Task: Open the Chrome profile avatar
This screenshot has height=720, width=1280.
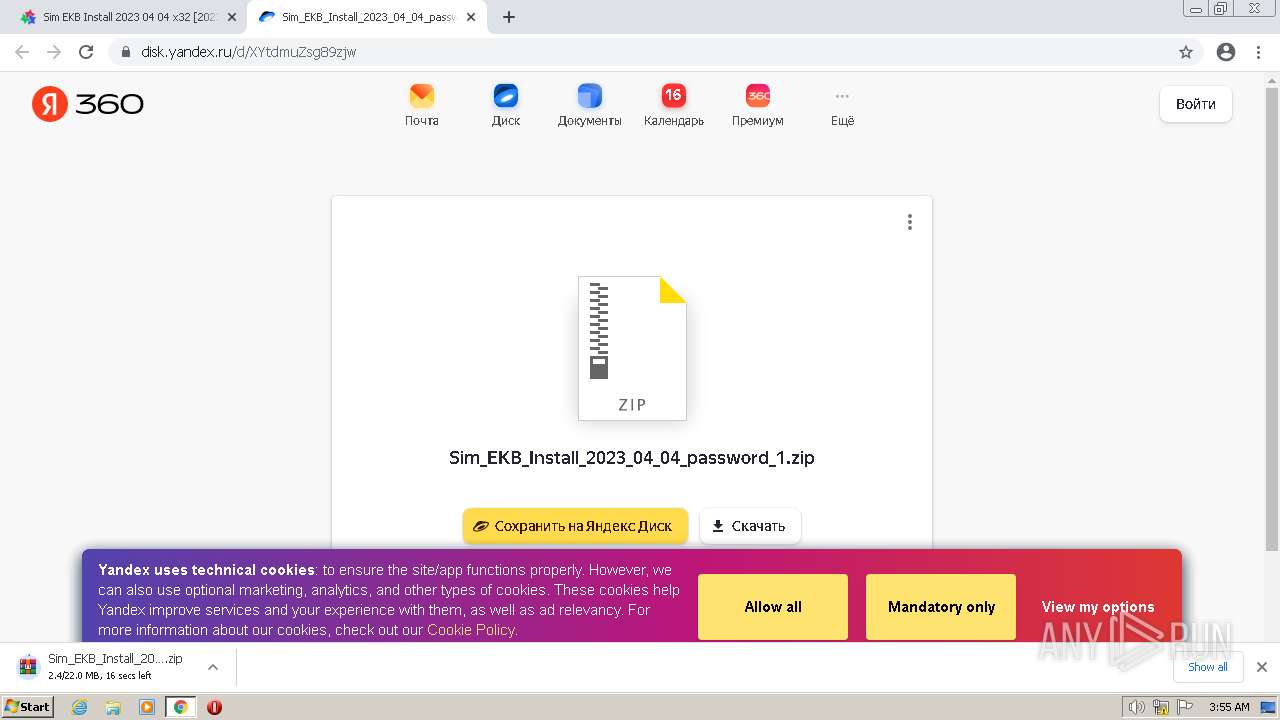Action: (x=1226, y=52)
